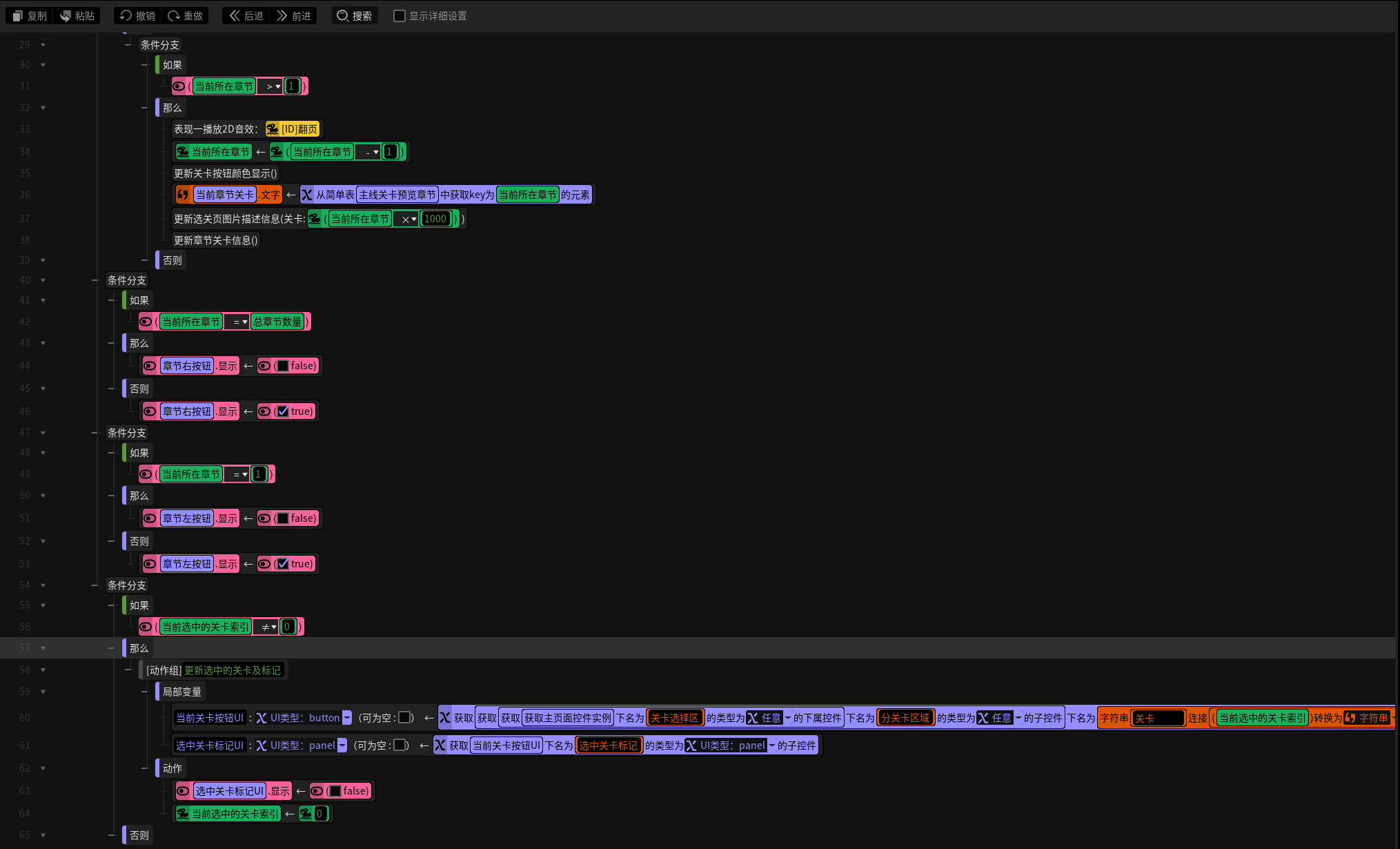1400x849 pixels.
Task: Edit the 1000 value field on line 37
Action: pos(435,219)
